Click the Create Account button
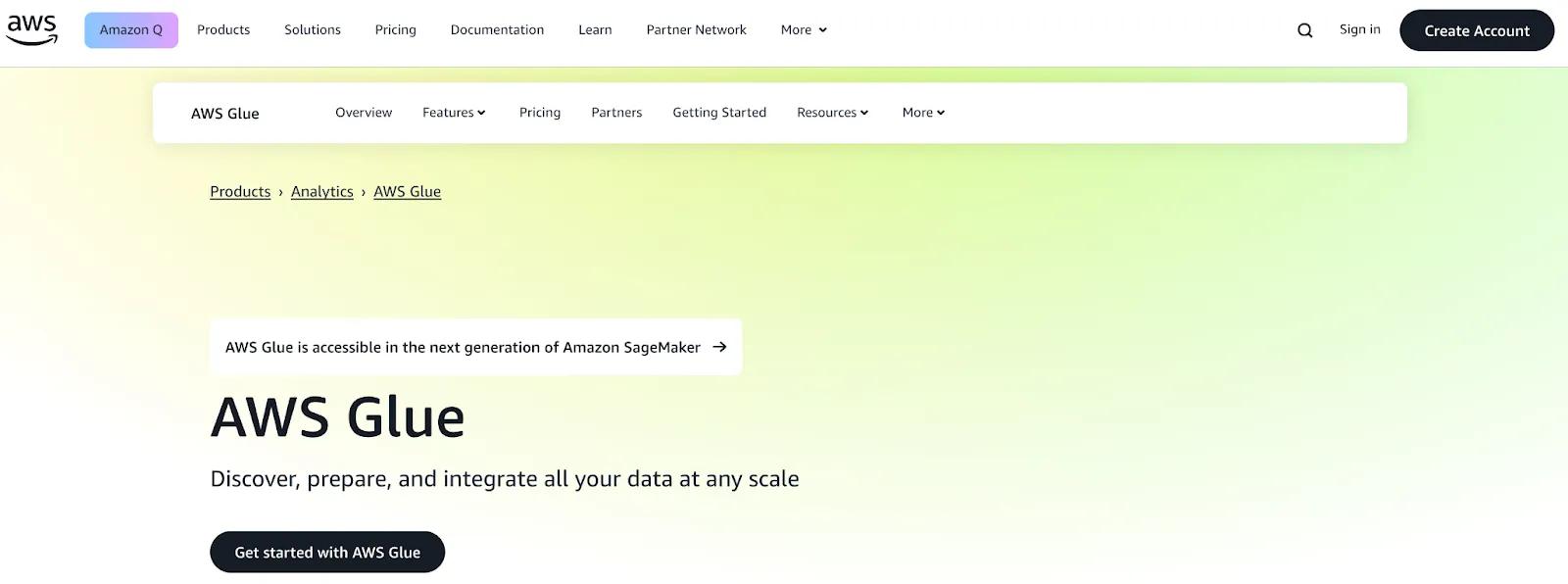This screenshot has width=1568, height=584. click(1477, 30)
